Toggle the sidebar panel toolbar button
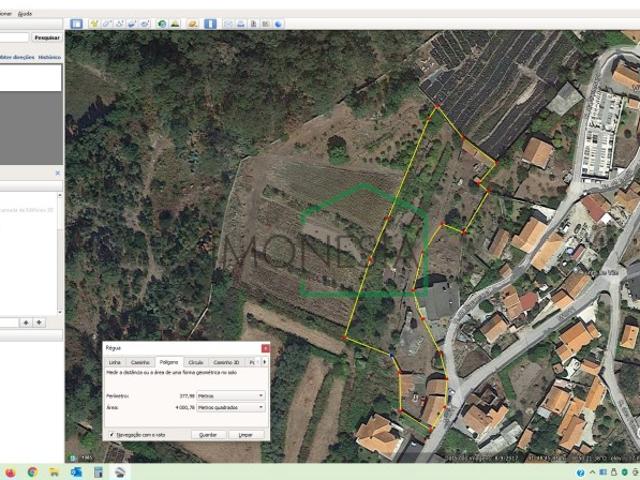The width and height of the screenshot is (640, 480). (77, 23)
